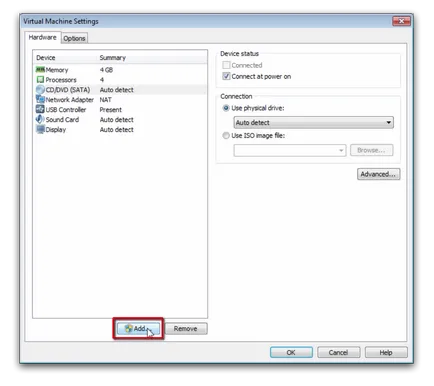Open the Auto detect drive dropdown
Screen dimensions: 434x386
[313, 122]
